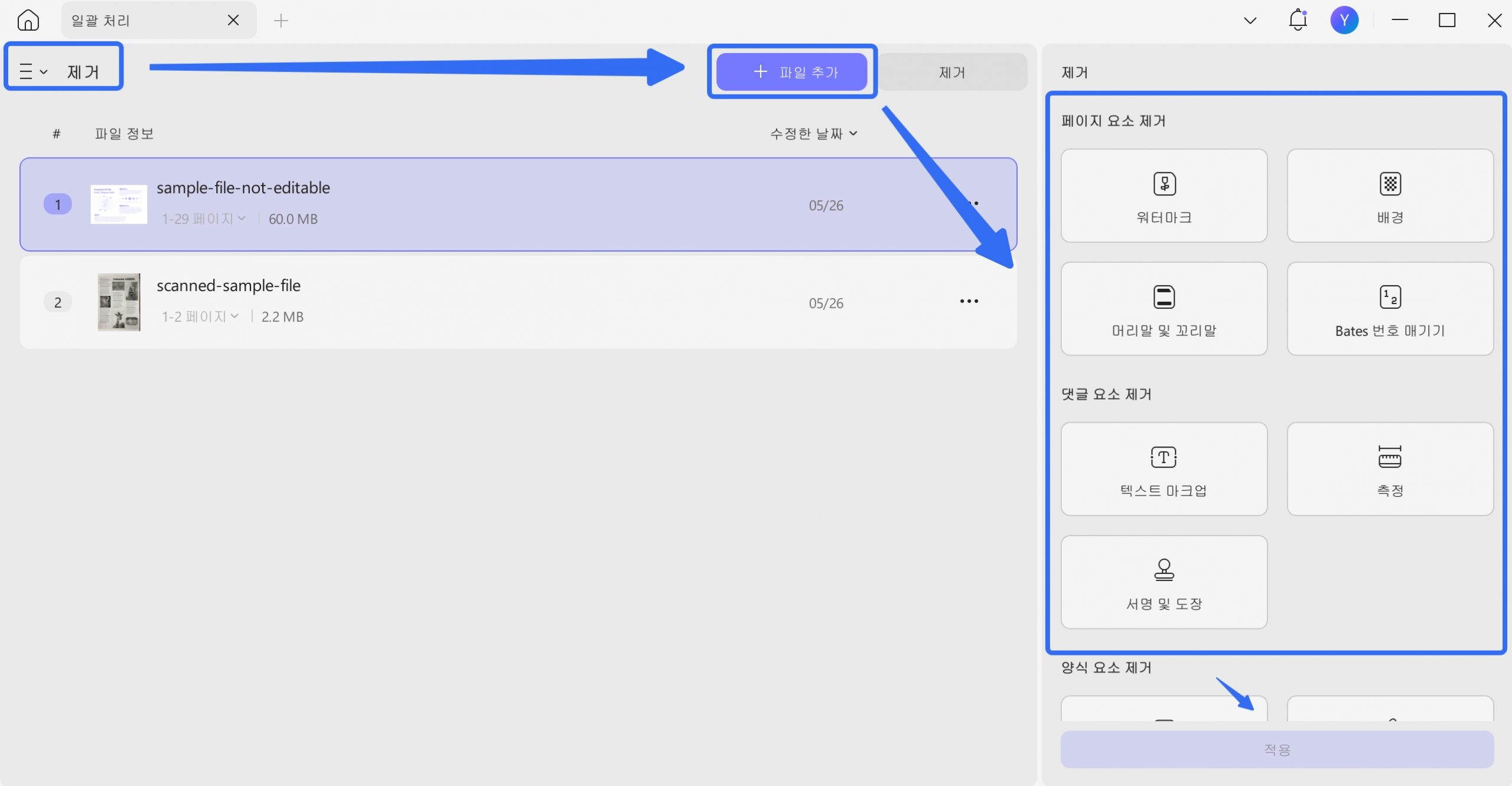
Task: Click the 댓글 요소 제거 section heading
Action: (1106, 394)
